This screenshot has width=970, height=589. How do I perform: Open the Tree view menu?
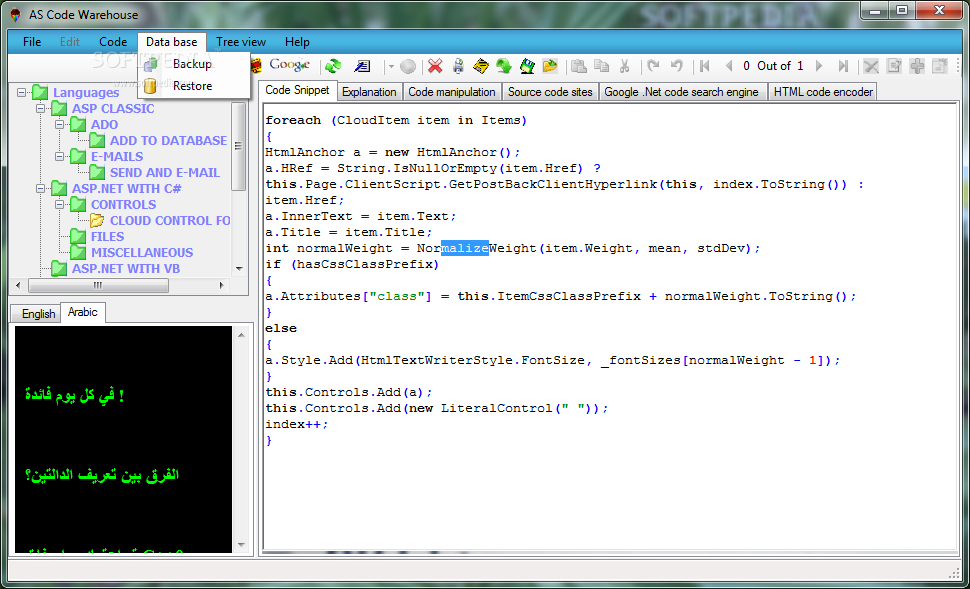[x=241, y=42]
